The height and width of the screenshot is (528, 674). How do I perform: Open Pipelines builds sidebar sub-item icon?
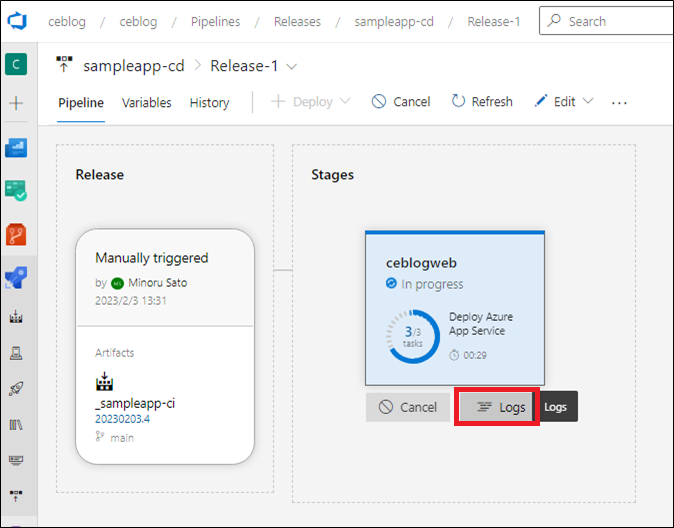pos(16,317)
